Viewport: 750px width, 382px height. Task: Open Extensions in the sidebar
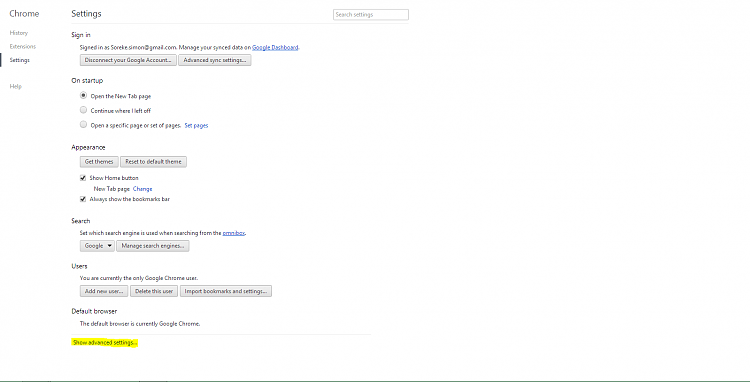[22, 46]
